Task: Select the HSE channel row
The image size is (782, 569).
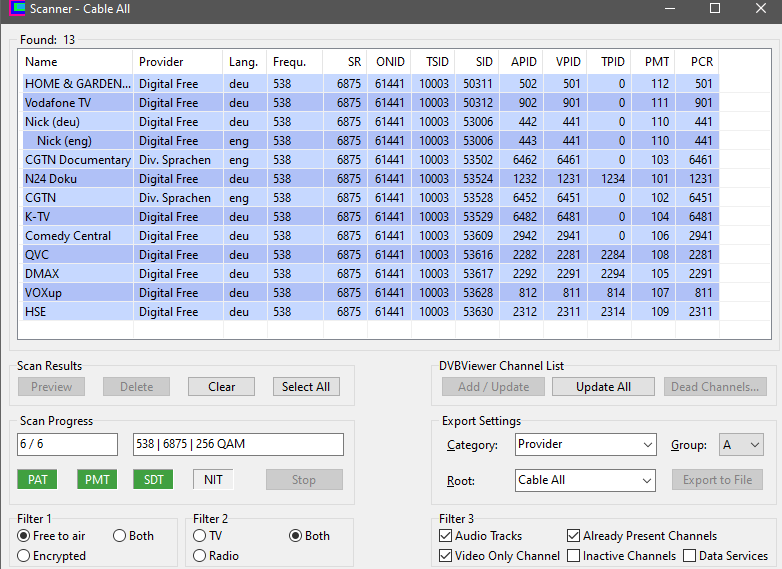Action: pyautogui.click(x=371, y=312)
